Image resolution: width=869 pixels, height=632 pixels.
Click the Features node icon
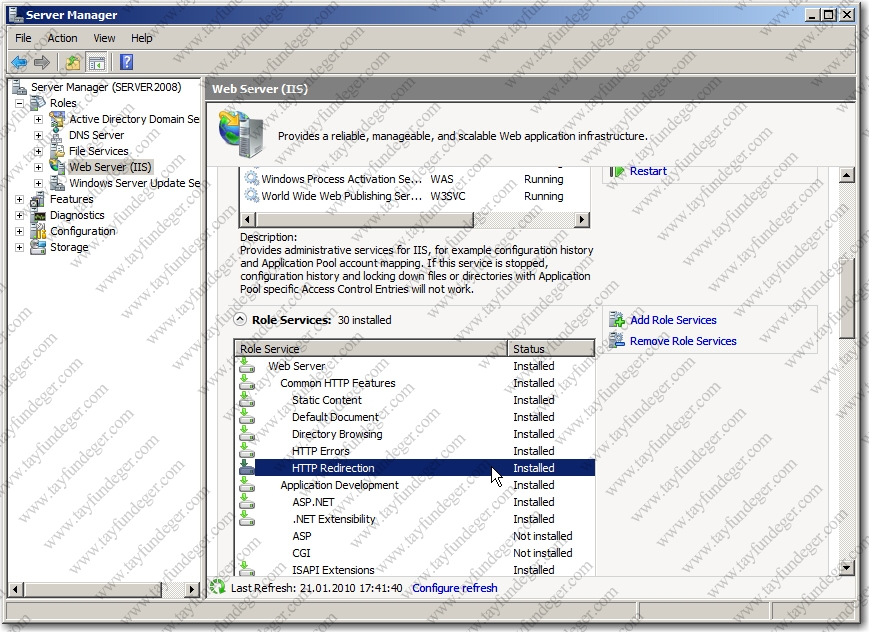[38, 199]
